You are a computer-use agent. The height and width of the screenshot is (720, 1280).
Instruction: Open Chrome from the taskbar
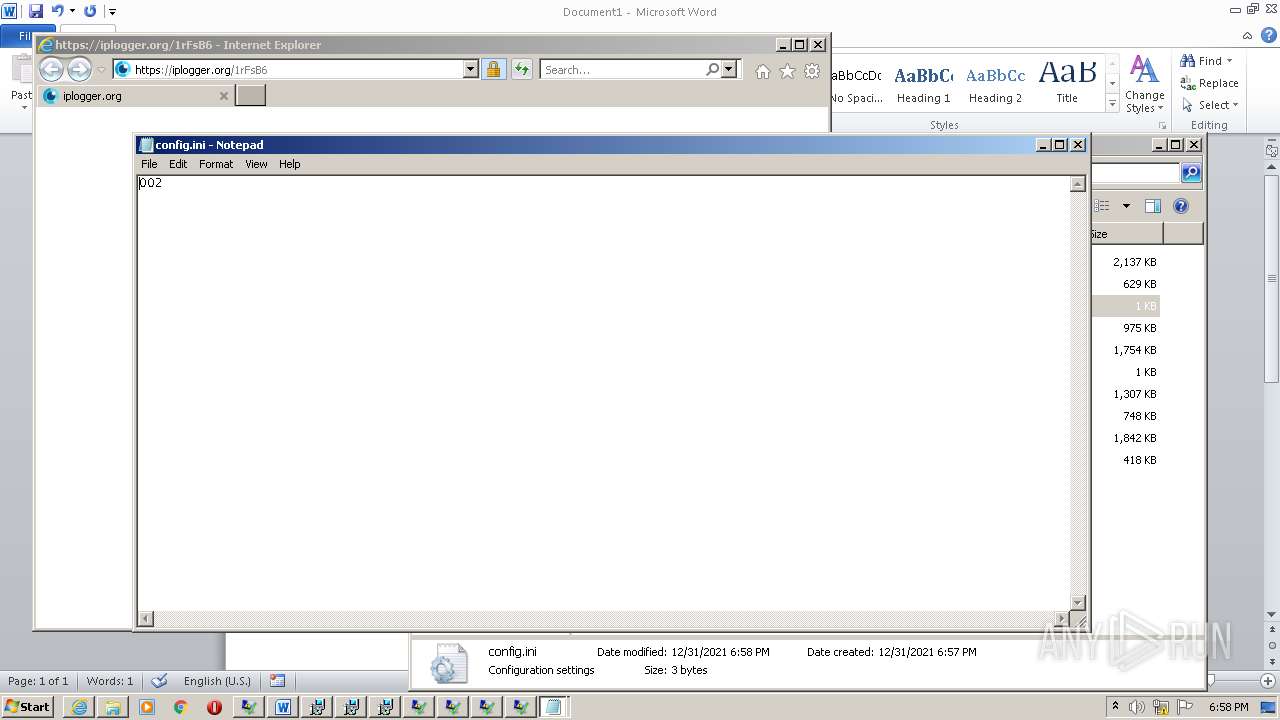click(180, 707)
